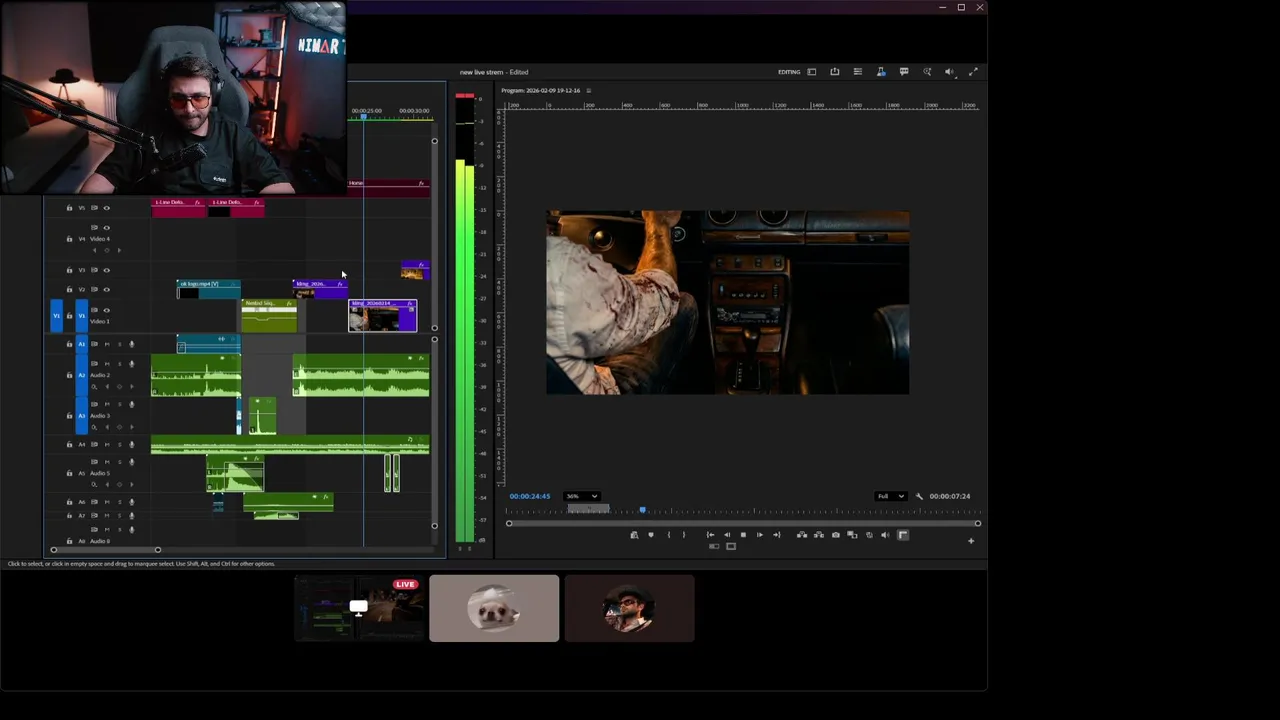Click the Mark Out bracket button
Screen dimensions: 1280x720
[684, 535]
